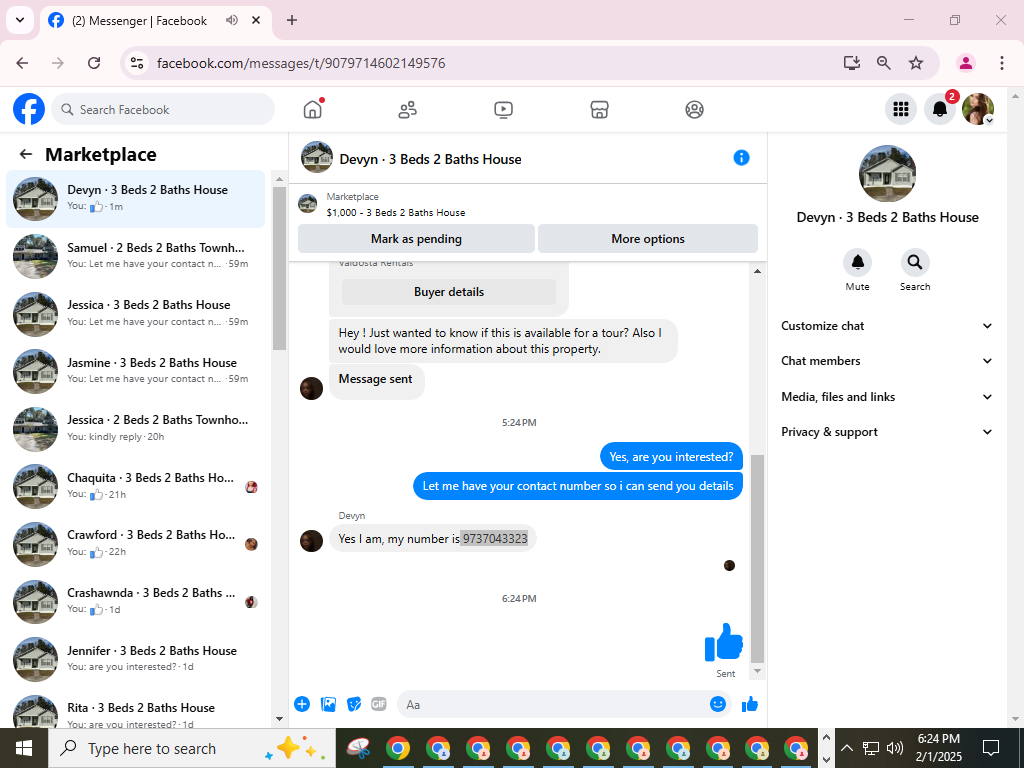
Task: Send a thumbs-up like from the composer
Action: coord(750,704)
